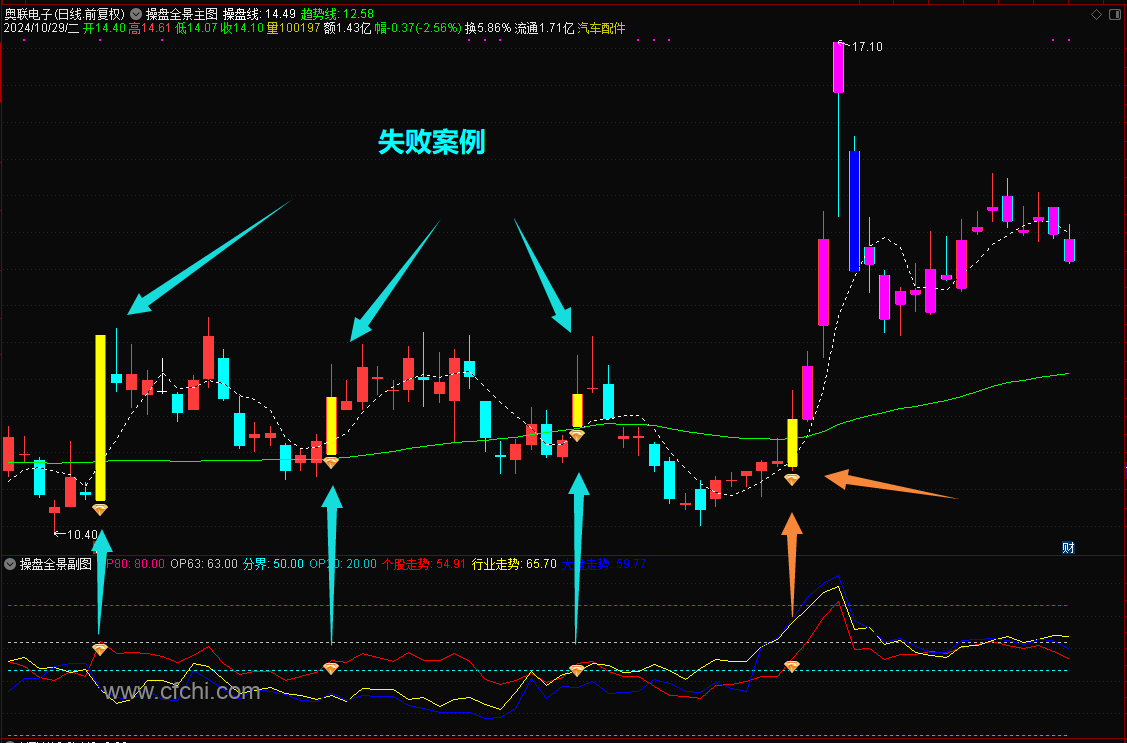This screenshot has height=743, width=1127.
Task: Click the 分界: 50.00 value
Action: coord(273,564)
